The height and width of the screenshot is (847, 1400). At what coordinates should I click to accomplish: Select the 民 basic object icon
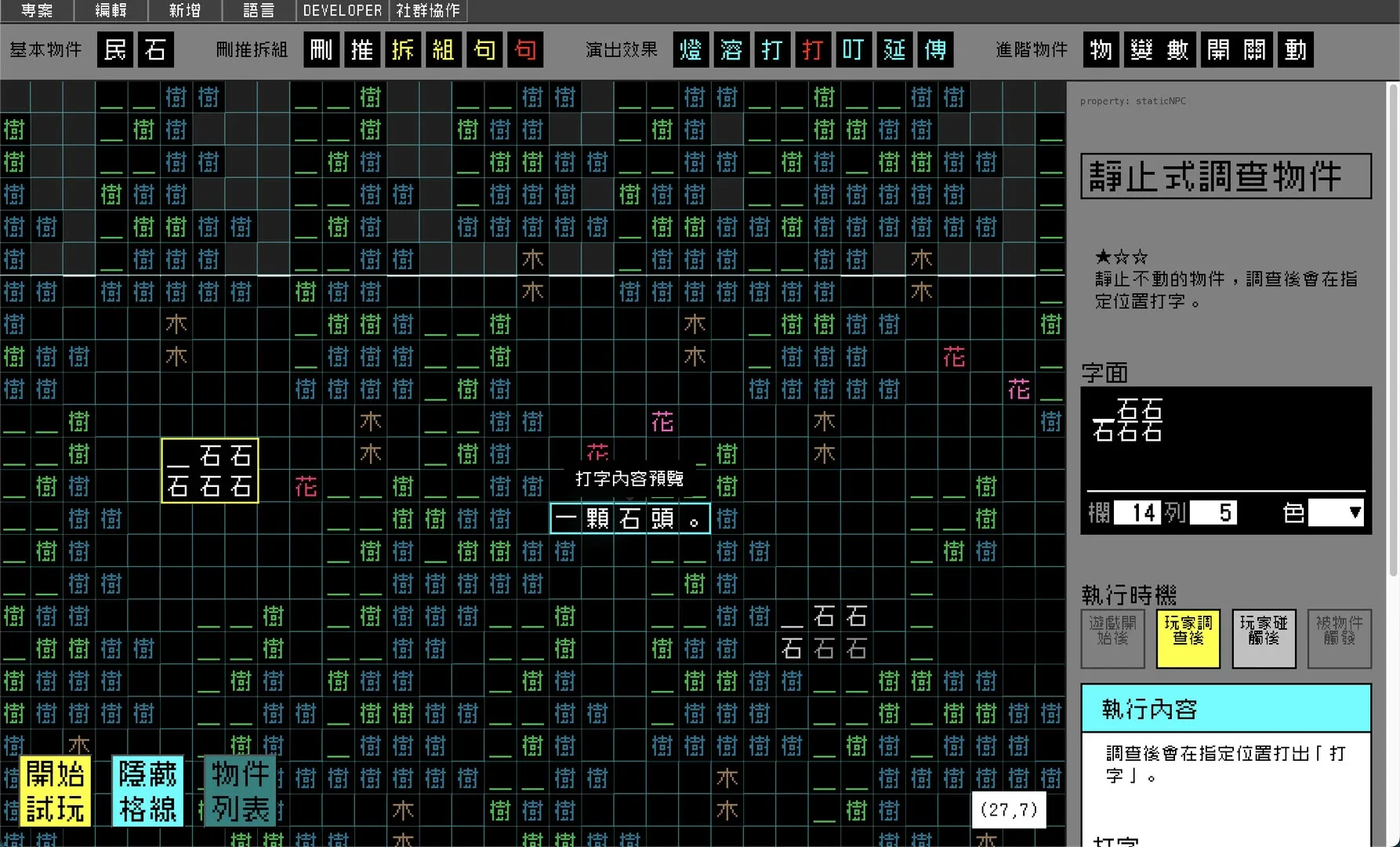click(x=115, y=50)
